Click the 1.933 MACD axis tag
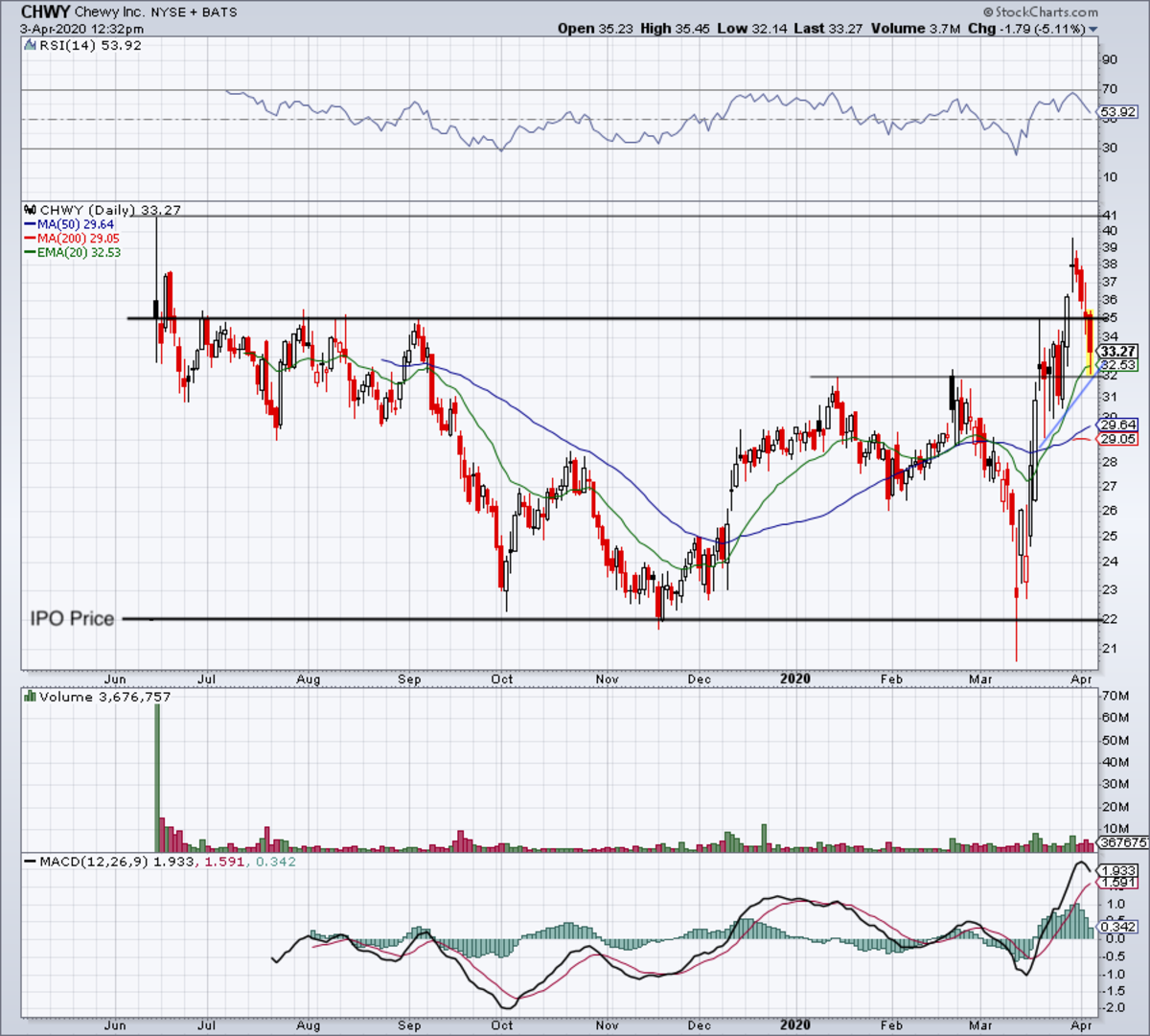The image size is (1150, 1036). (1117, 870)
